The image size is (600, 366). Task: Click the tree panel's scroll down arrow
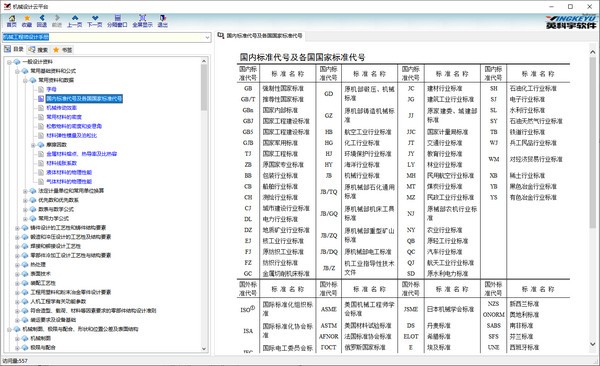pos(204,349)
